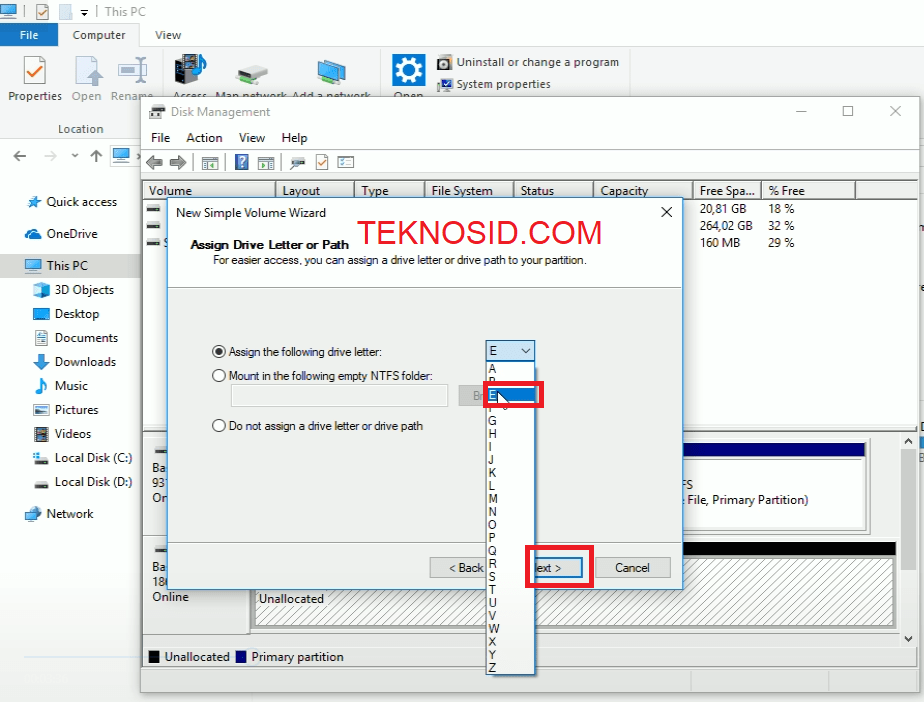Collapse the drive letter combo box showing E
The height and width of the screenshot is (702, 924).
pos(510,351)
